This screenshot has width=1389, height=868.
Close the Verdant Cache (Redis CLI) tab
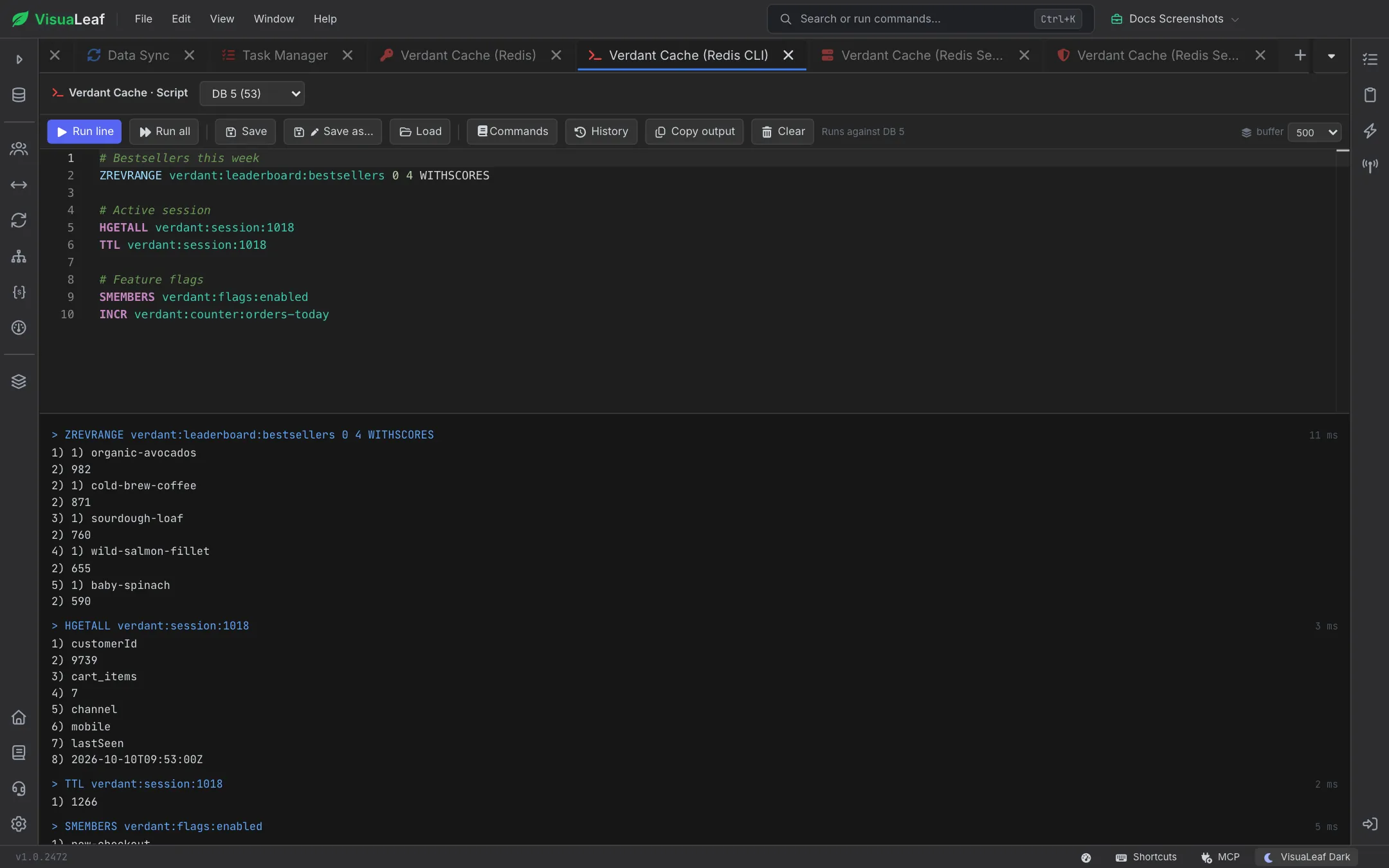[x=788, y=55]
